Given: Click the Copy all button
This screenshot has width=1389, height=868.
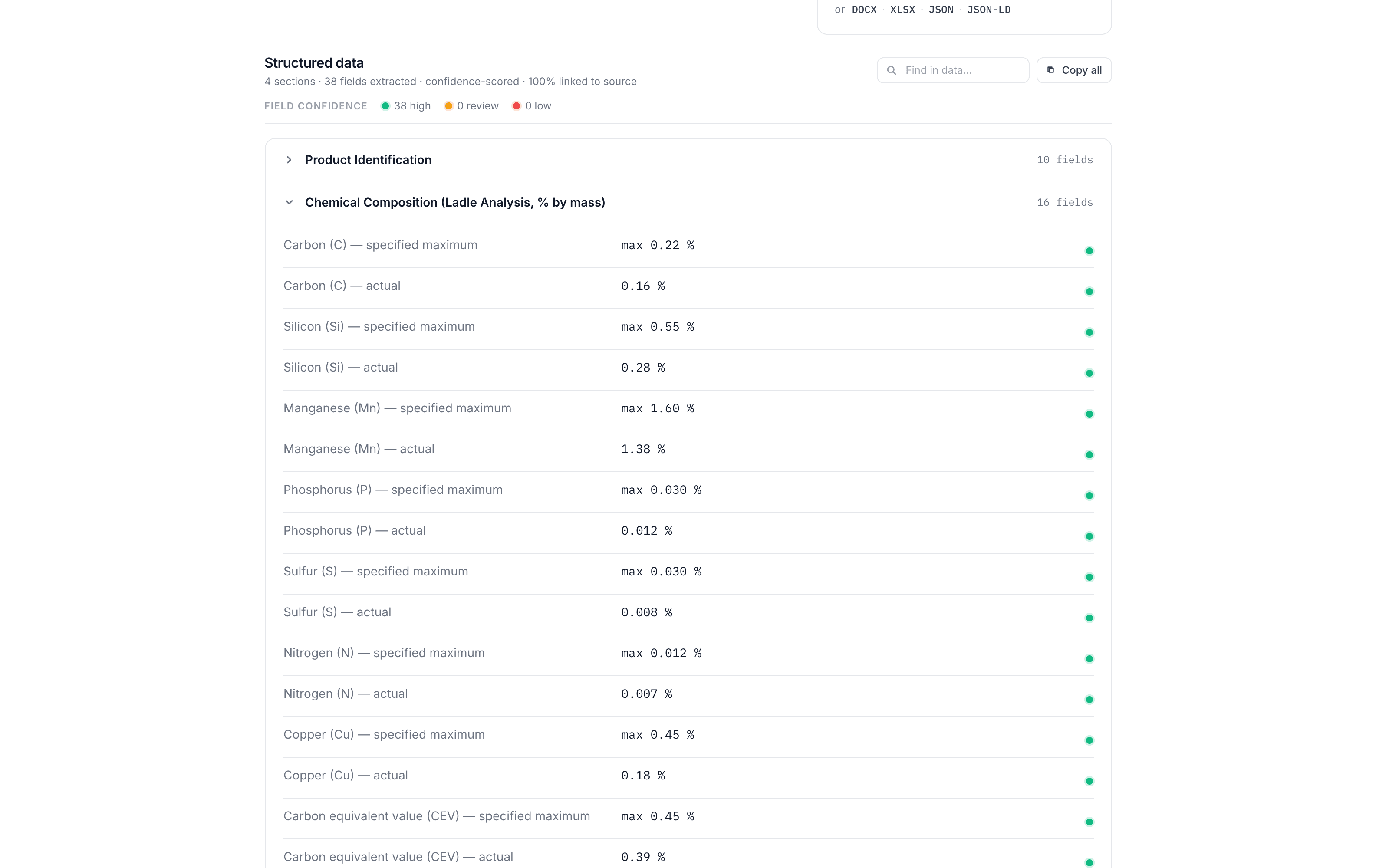Looking at the screenshot, I should click(x=1074, y=70).
